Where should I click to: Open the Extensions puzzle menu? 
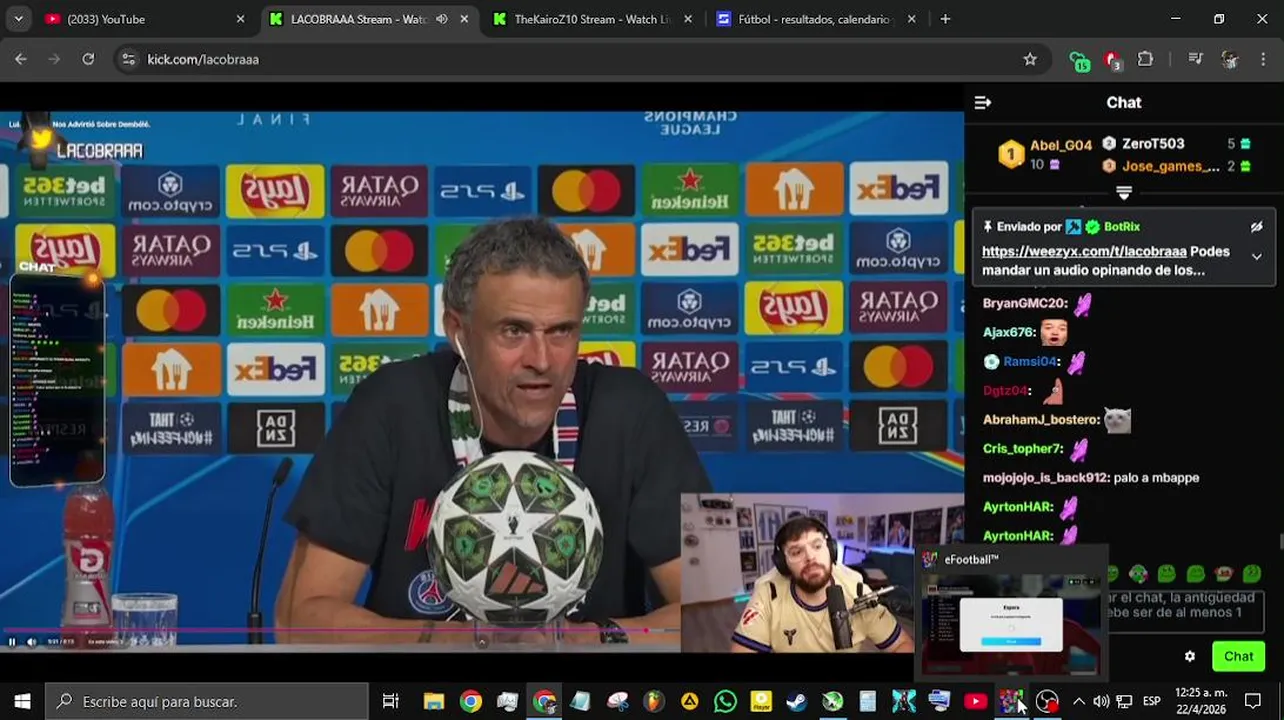[x=1146, y=59]
